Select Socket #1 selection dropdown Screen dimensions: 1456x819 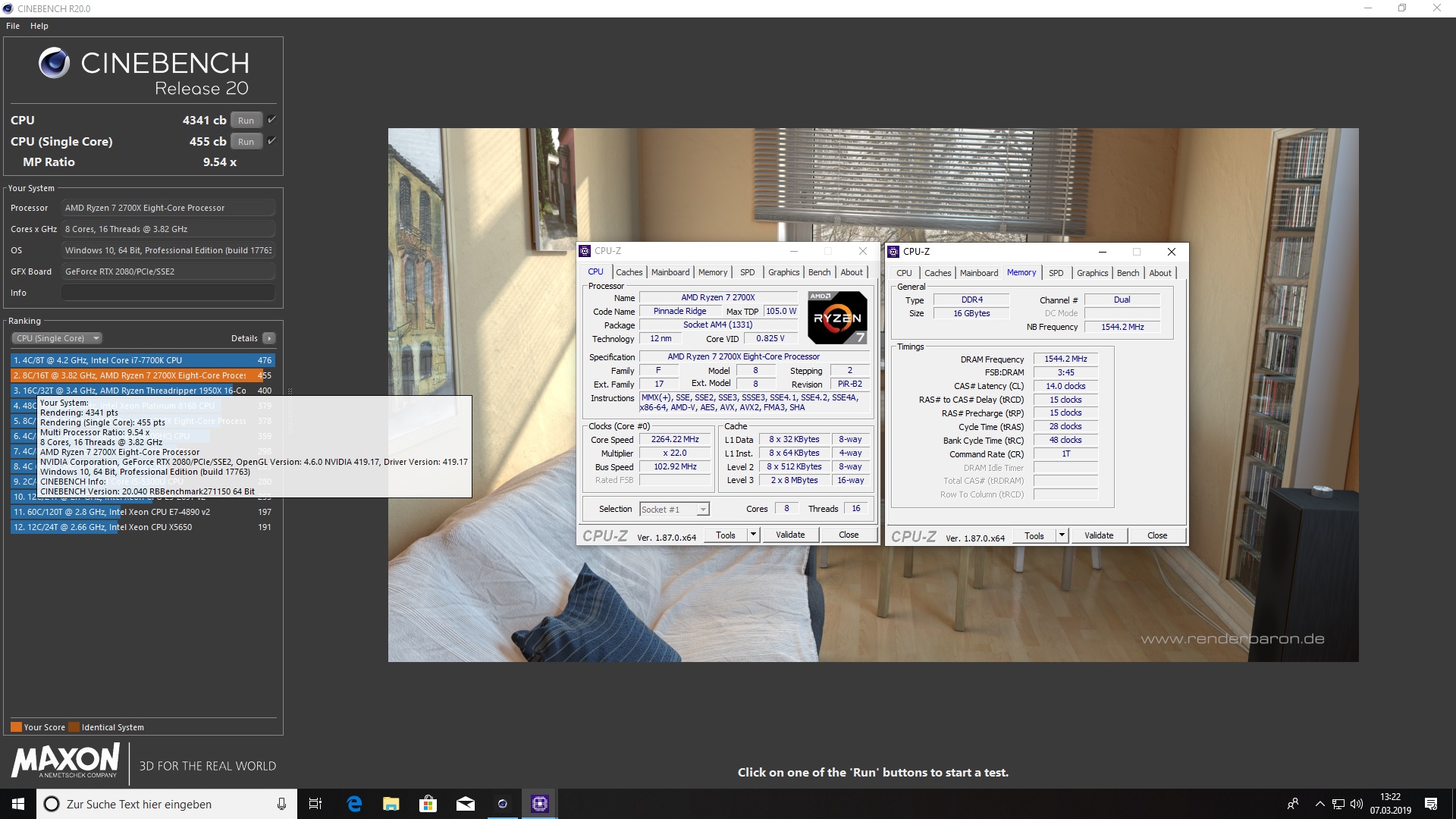(669, 509)
